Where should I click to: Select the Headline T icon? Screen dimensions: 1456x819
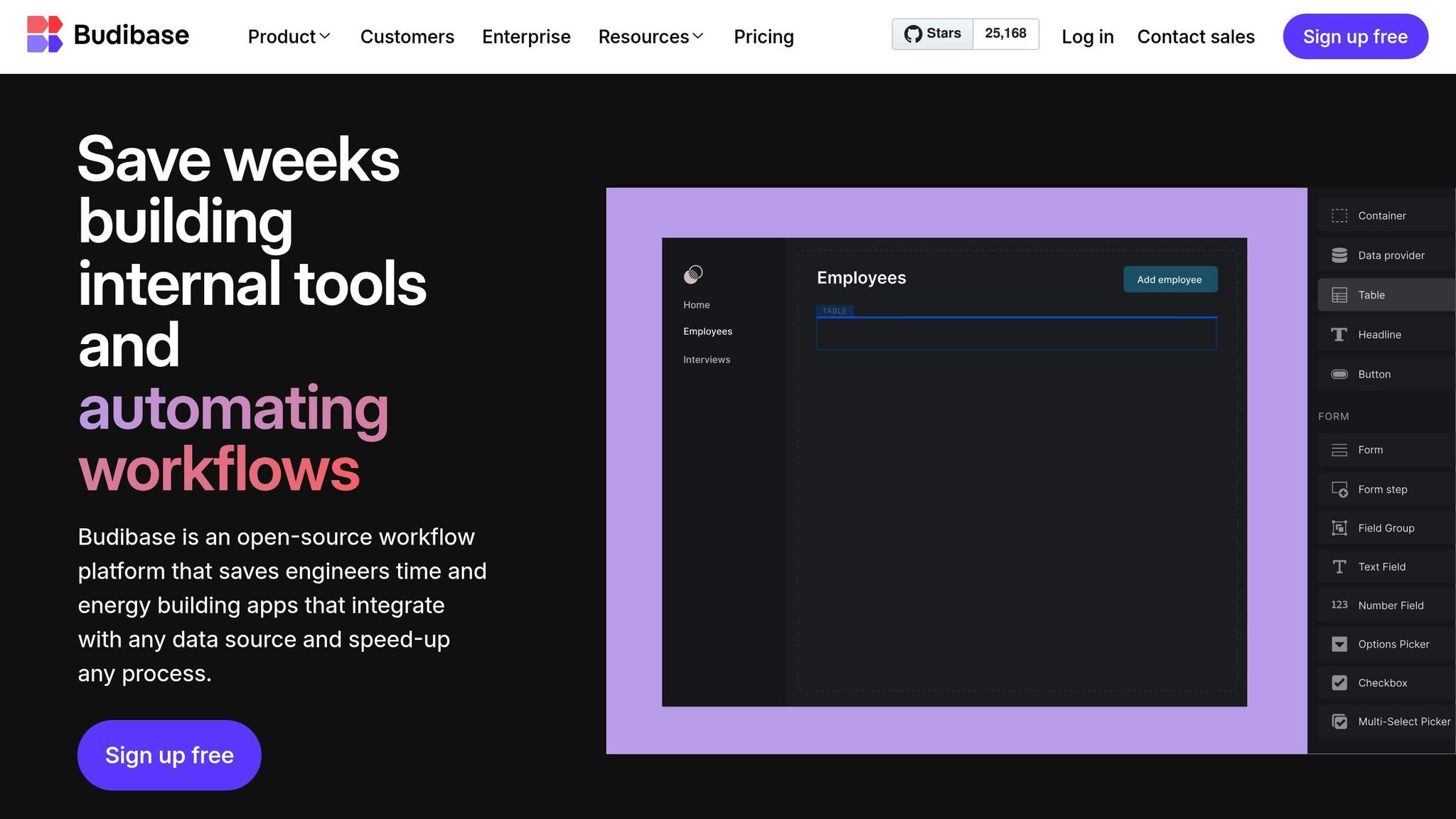[x=1339, y=335]
